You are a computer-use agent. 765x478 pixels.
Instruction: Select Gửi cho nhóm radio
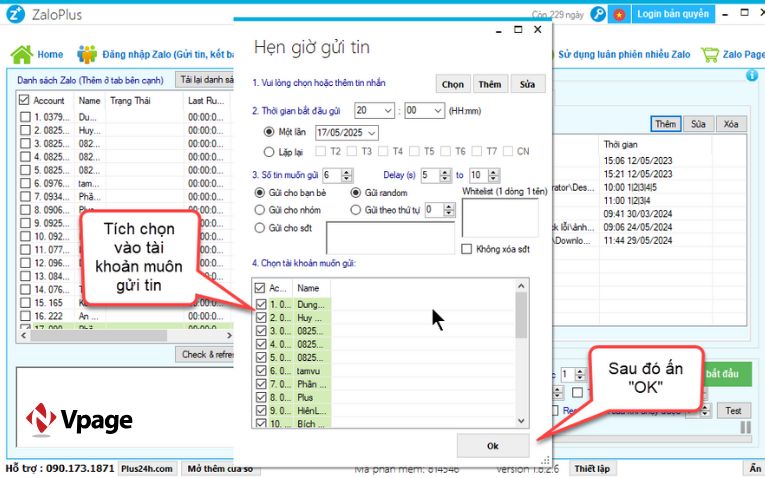pos(260,210)
